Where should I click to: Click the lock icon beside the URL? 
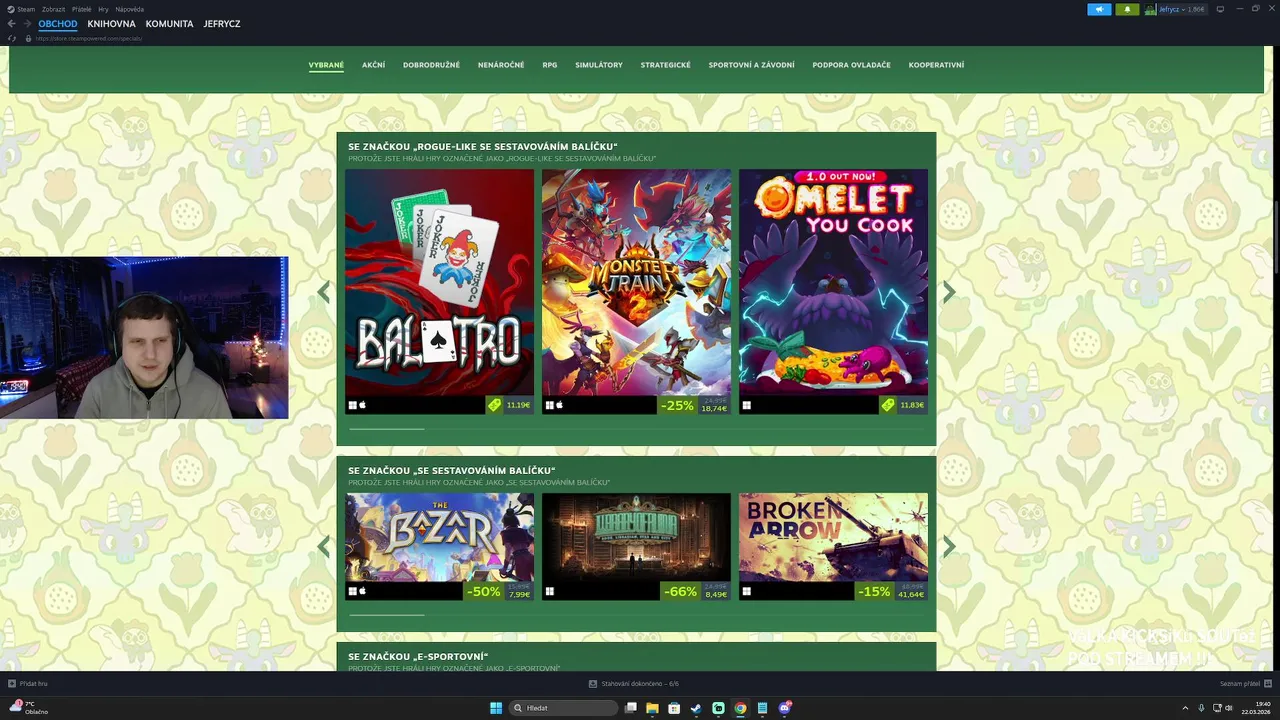[28, 38]
